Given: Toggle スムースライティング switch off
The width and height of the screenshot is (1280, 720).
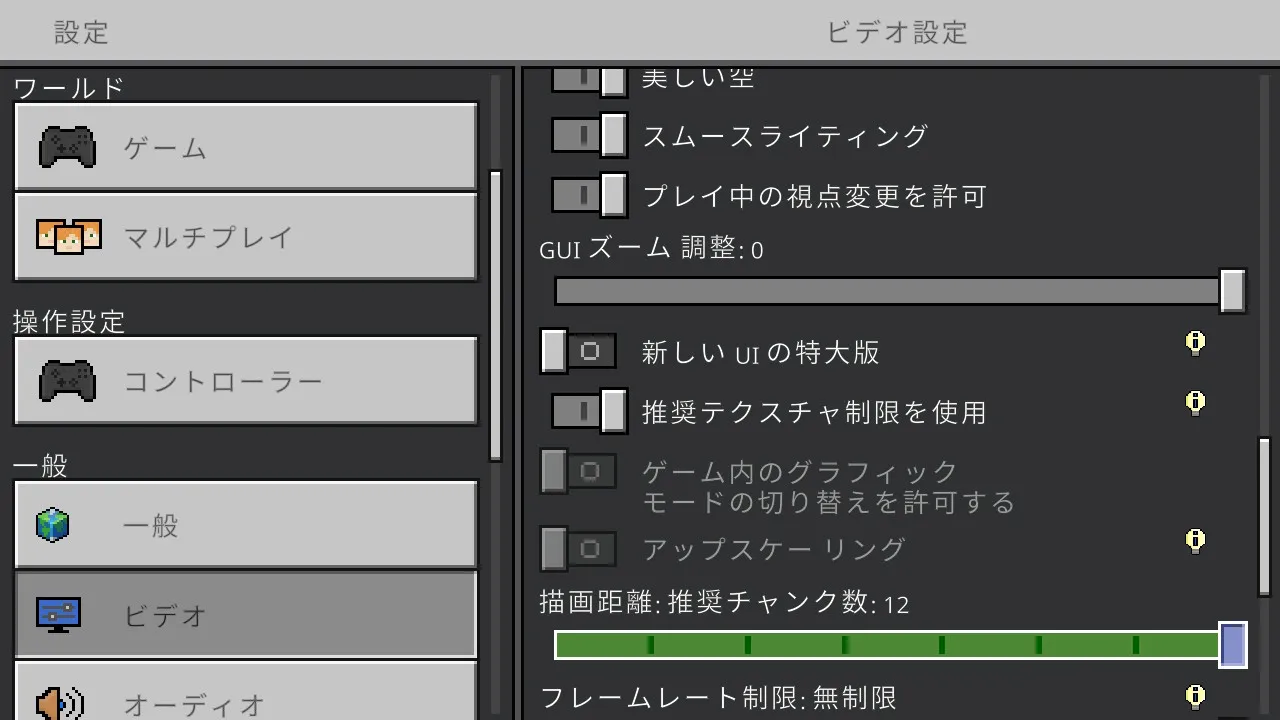Looking at the screenshot, I should point(589,136).
